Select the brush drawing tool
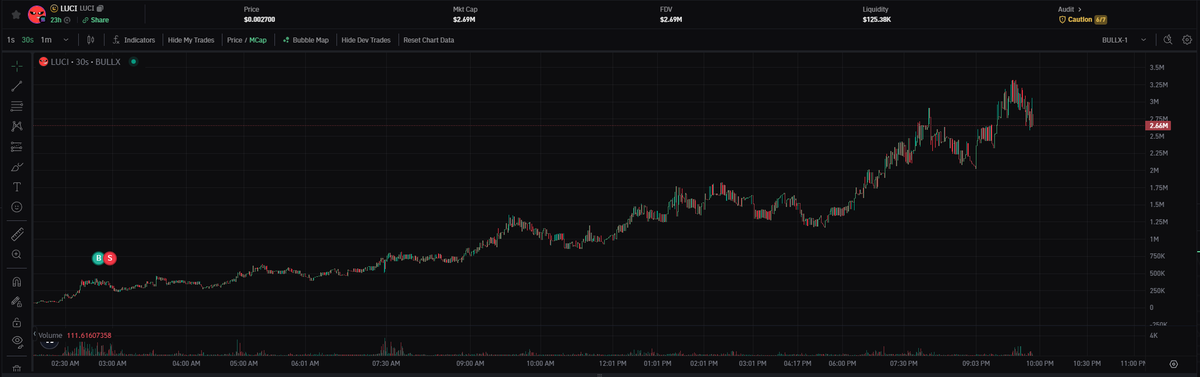This screenshot has width=1200, height=377. click(x=17, y=166)
